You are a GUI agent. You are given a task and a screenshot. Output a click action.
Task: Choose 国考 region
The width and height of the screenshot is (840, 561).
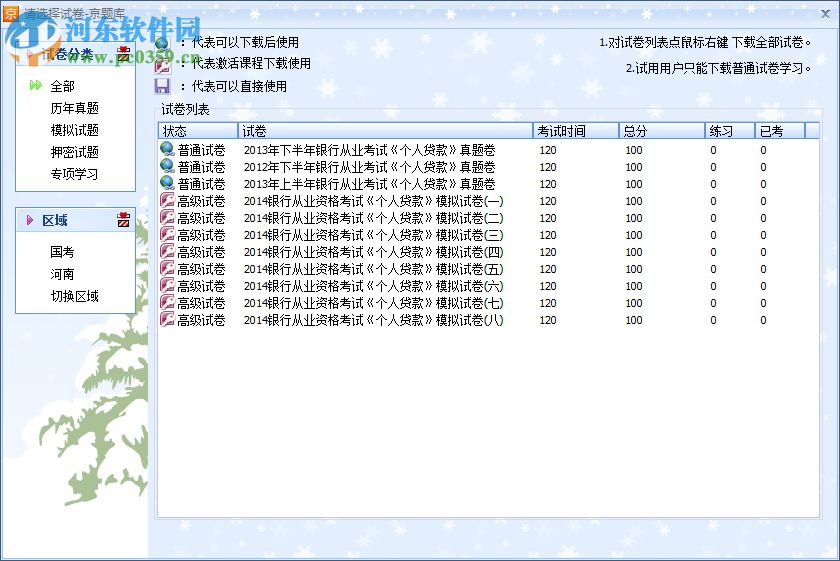62,252
